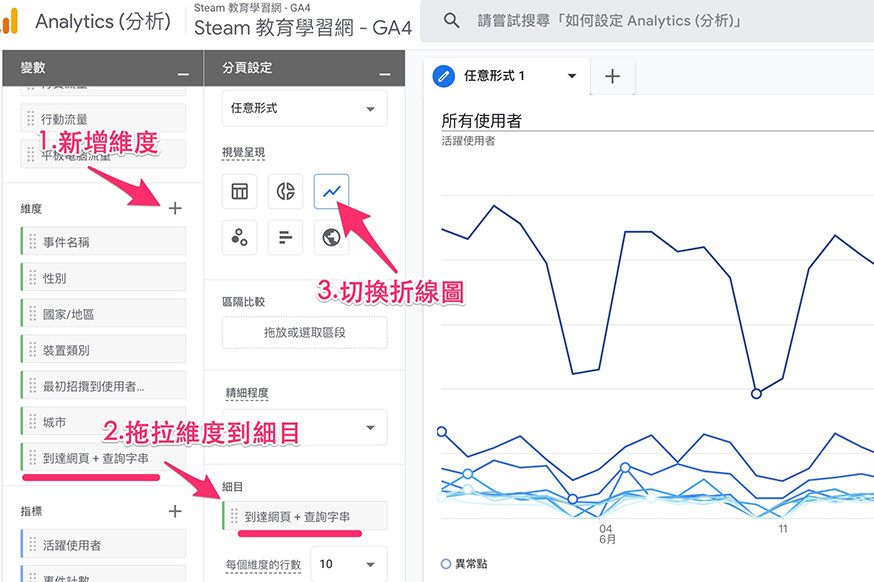Screen dimensions: 874x582
Task: Grab drag handle of 事件名稱 dimension
Action: pyautogui.click(x=32, y=242)
